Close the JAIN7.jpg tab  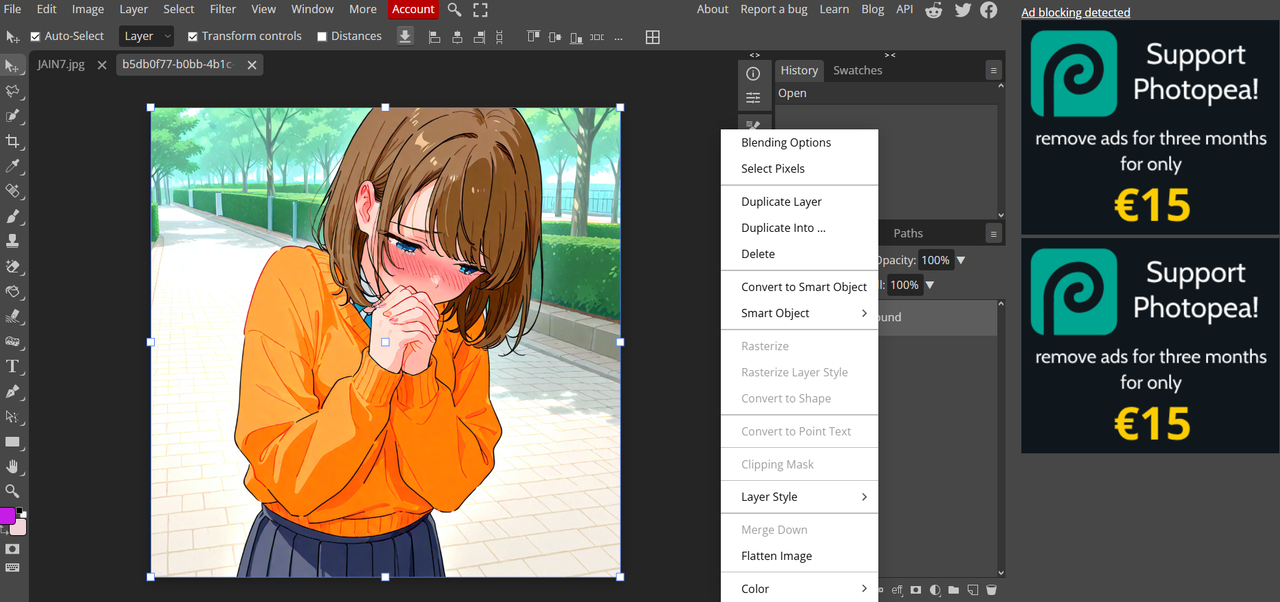[x=102, y=65]
